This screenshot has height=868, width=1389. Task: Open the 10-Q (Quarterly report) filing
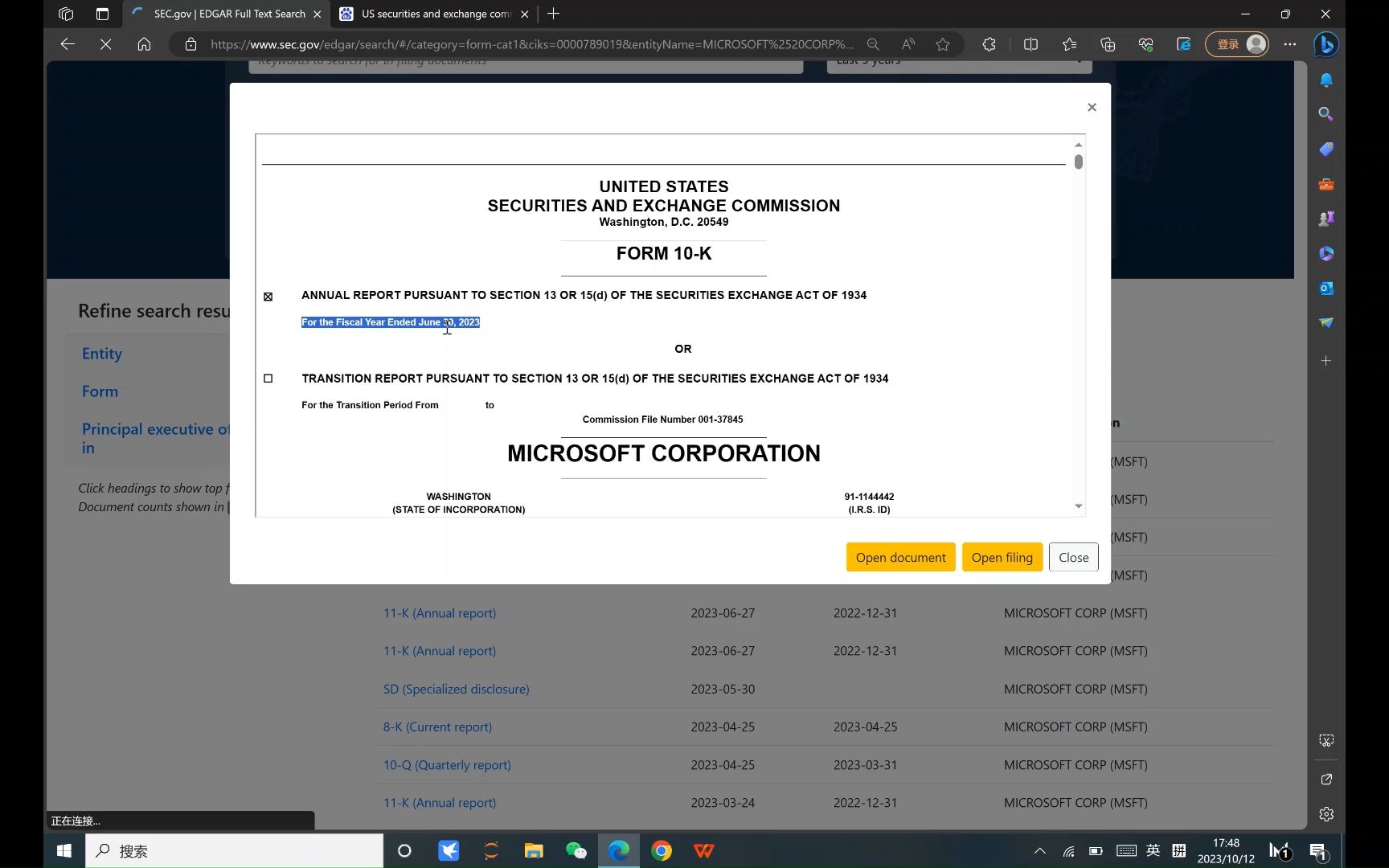pyautogui.click(x=447, y=765)
